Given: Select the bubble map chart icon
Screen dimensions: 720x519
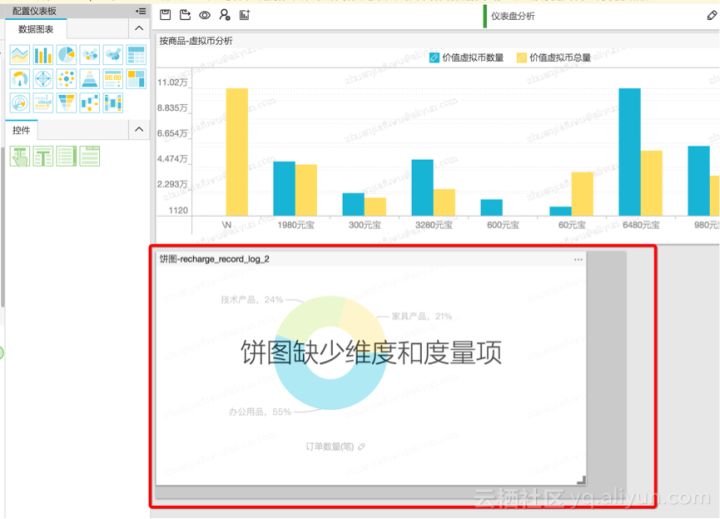Looking at the screenshot, I should pos(90,55).
